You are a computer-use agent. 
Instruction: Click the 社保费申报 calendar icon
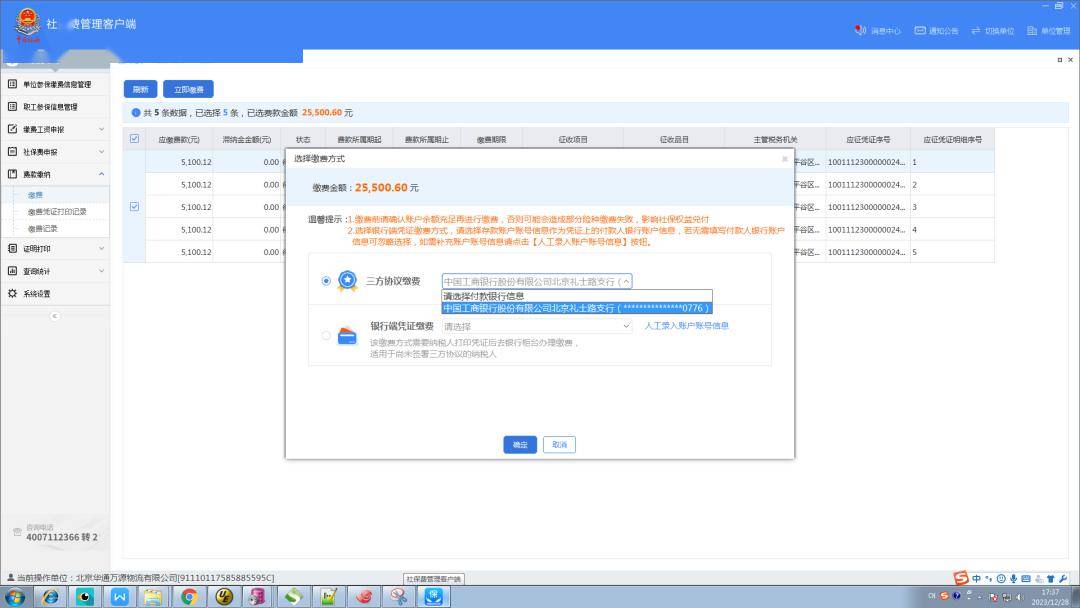click(12, 151)
